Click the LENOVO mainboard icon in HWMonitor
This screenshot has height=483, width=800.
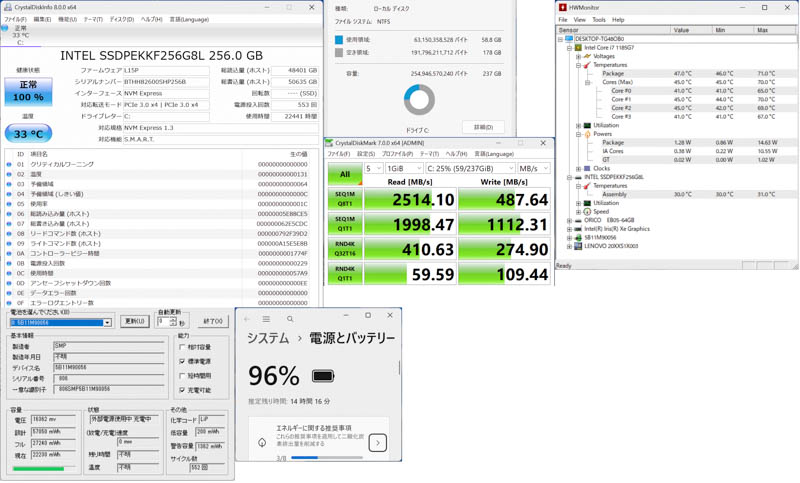(578, 246)
